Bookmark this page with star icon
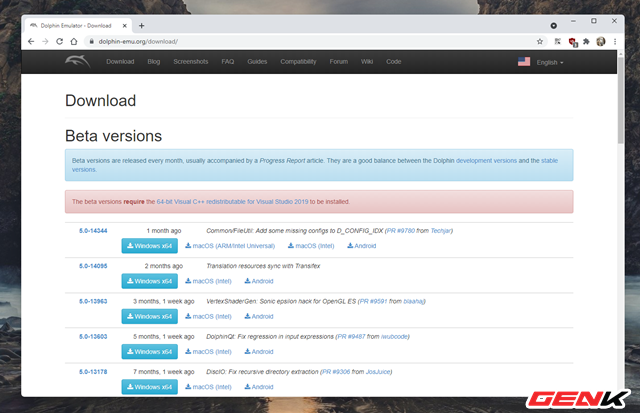 (540, 41)
